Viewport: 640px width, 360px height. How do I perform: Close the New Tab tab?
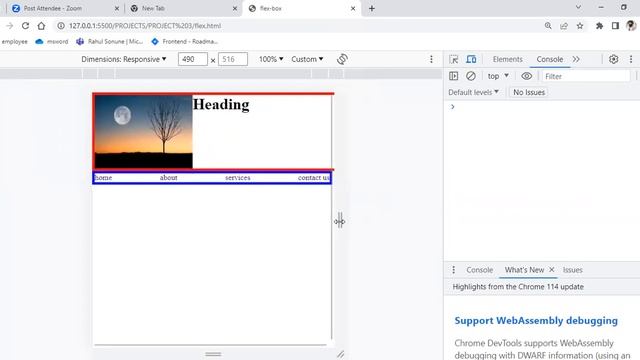click(235, 8)
